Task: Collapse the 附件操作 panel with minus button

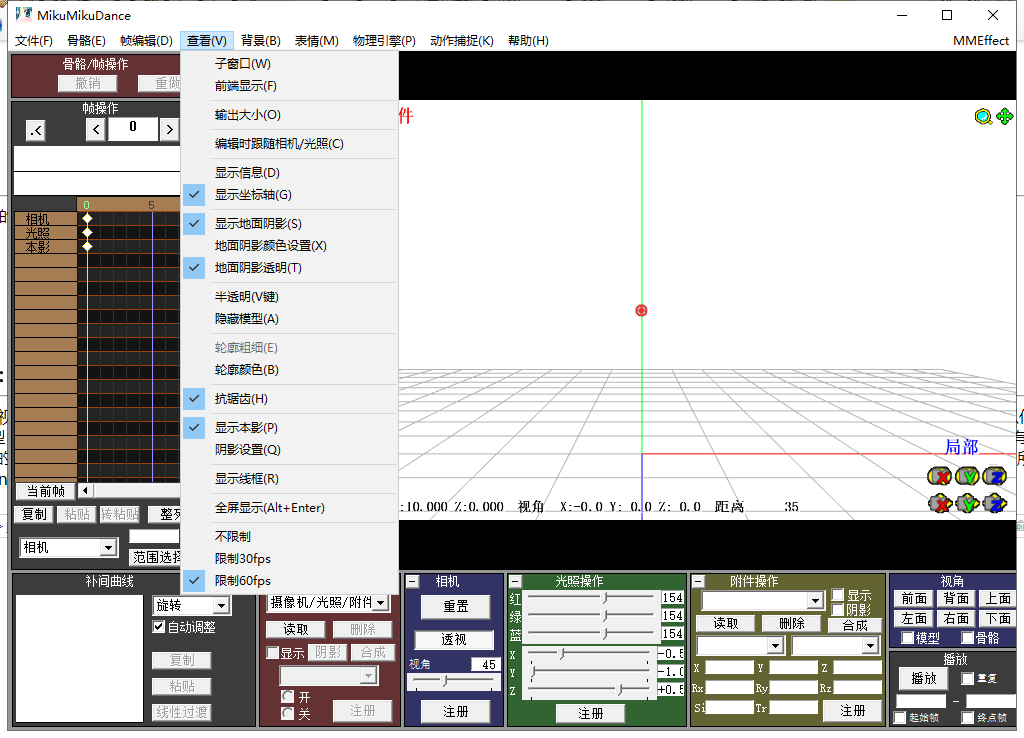Action: [x=698, y=581]
